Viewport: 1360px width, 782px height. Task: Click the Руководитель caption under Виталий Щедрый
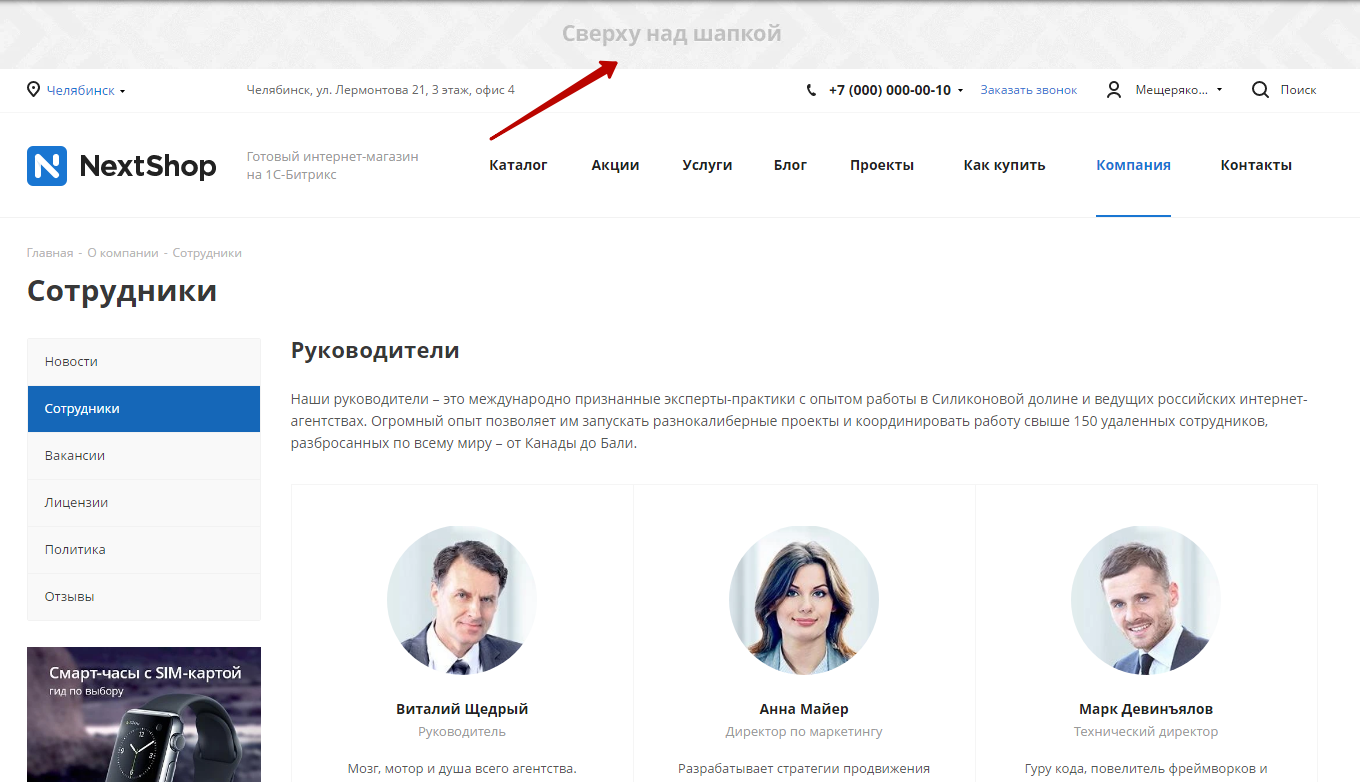462,732
